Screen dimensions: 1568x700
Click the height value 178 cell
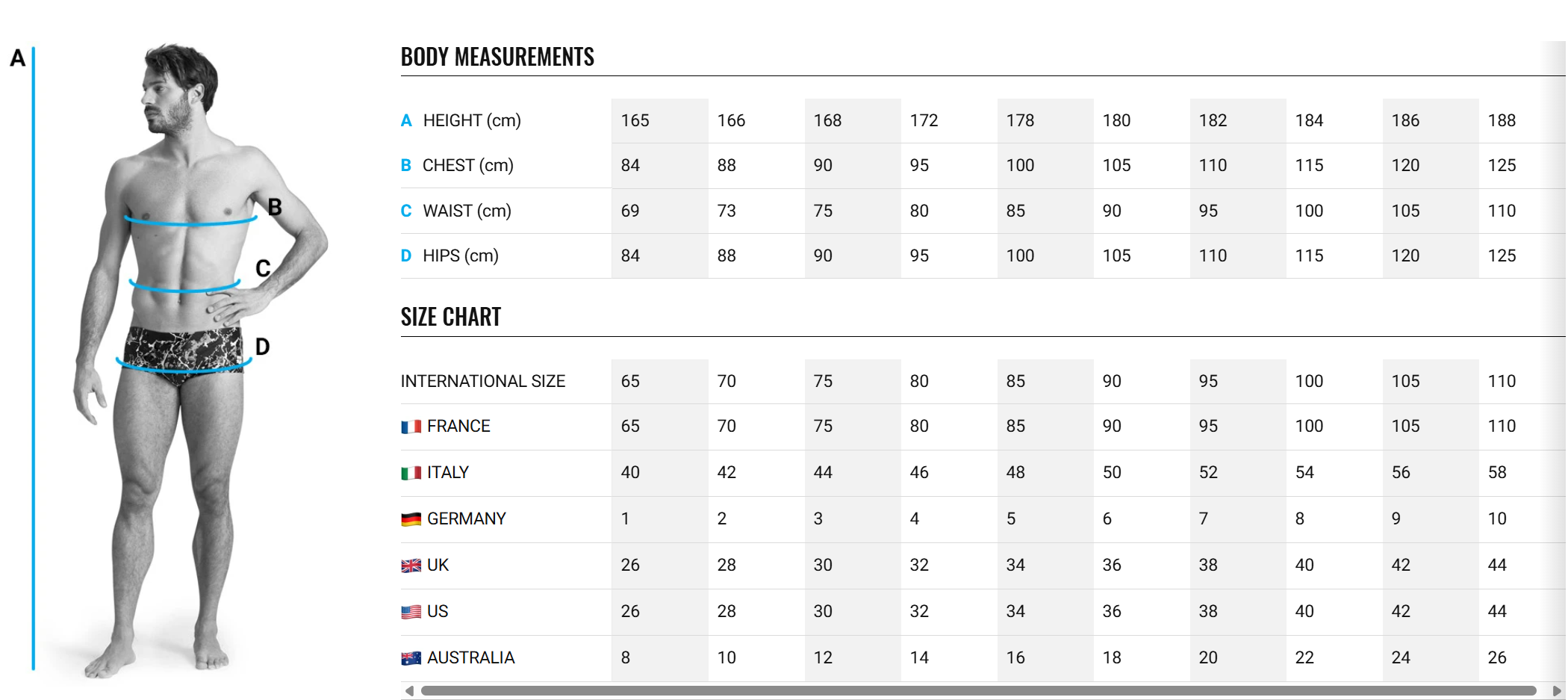(x=1020, y=120)
